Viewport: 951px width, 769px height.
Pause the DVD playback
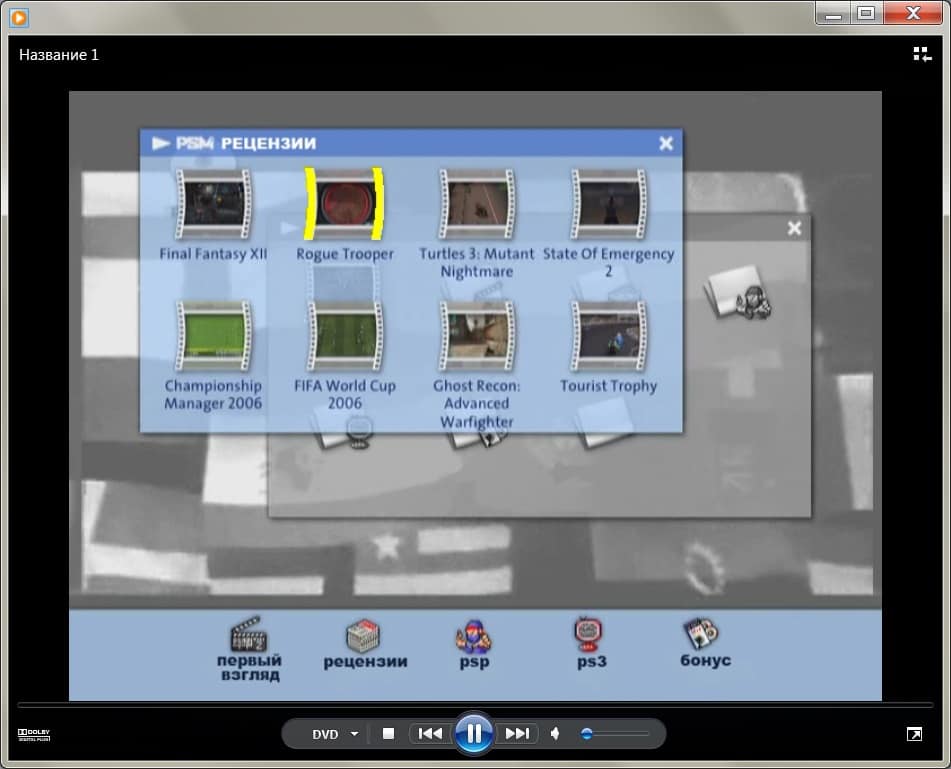pos(474,734)
